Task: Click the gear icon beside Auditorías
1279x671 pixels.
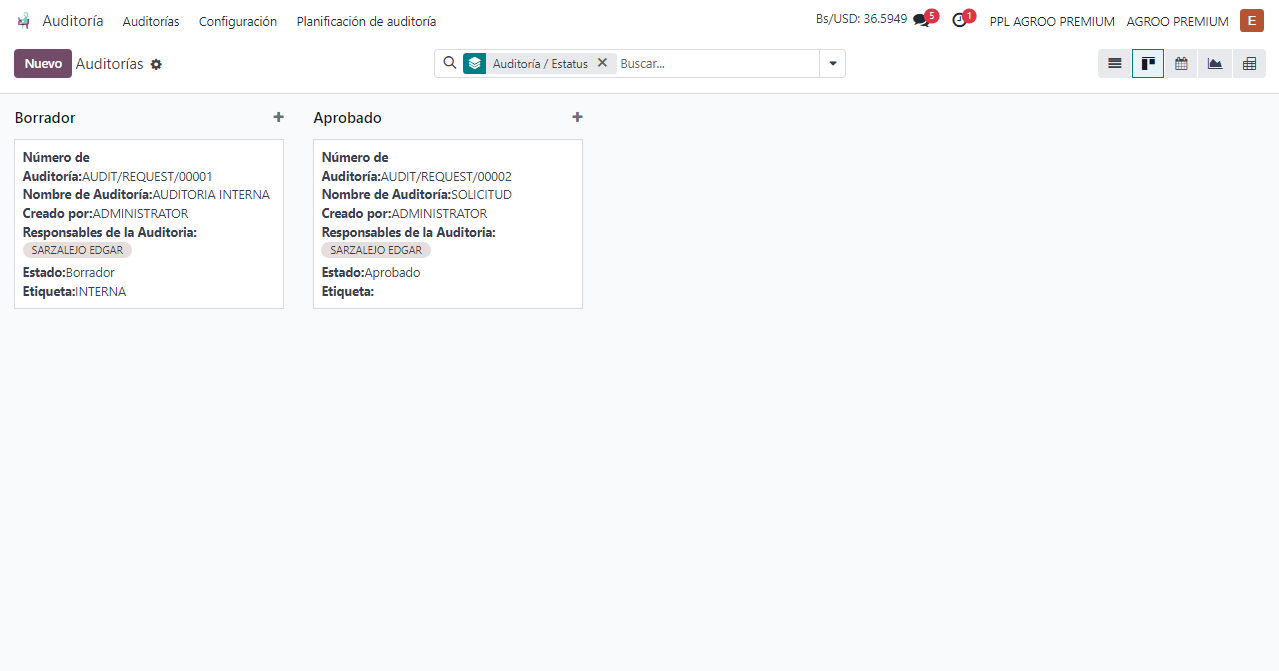Action: (156, 65)
